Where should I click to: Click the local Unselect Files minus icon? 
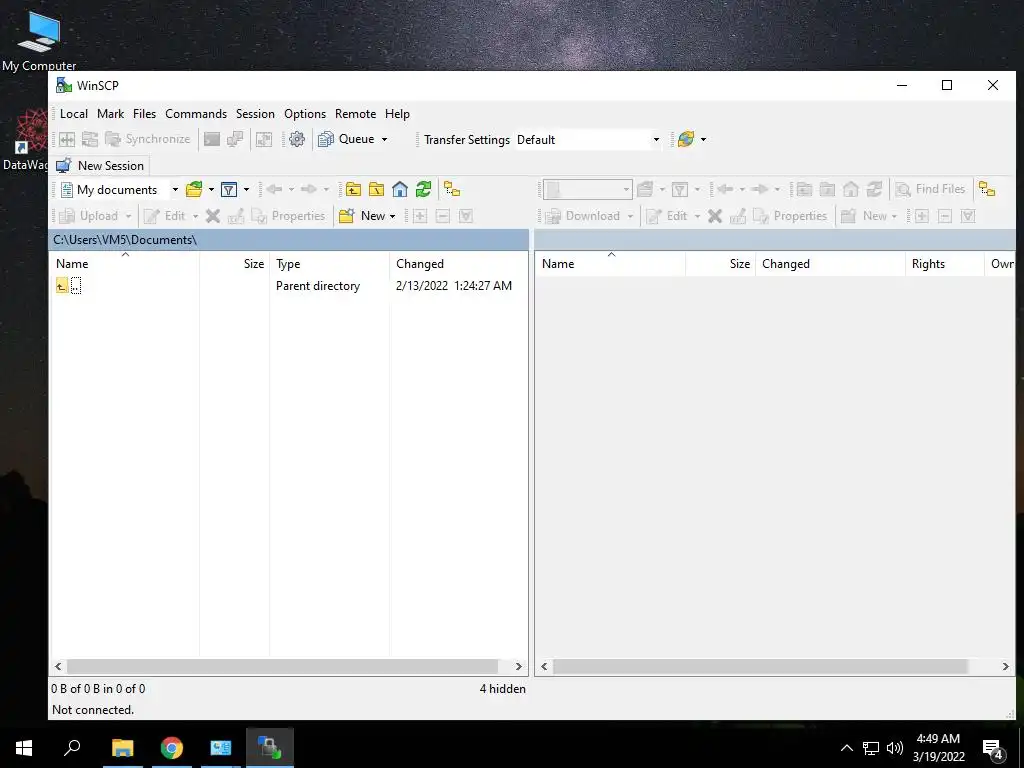coord(443,216)
